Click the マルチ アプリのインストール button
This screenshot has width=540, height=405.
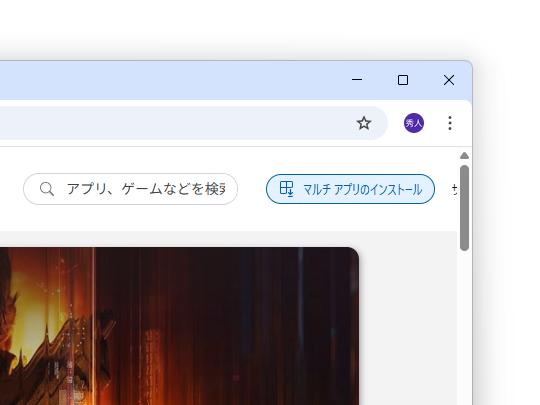[x=350, y=189]
